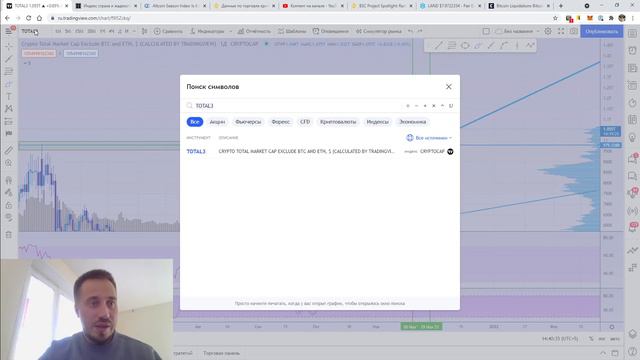
Task: Open a new browser tab with plus
Action: [561, 6]
